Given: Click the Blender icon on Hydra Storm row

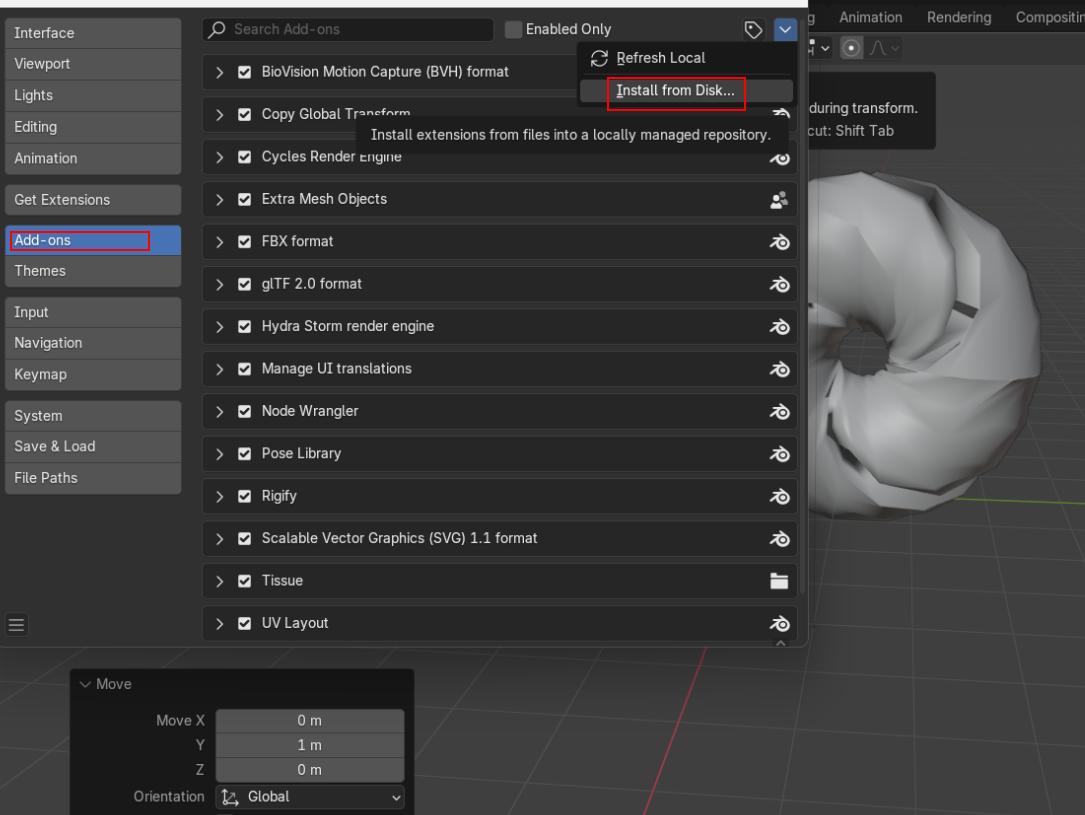Looking at the screenshot, I should pyautogui.click(x=779, y=327).
